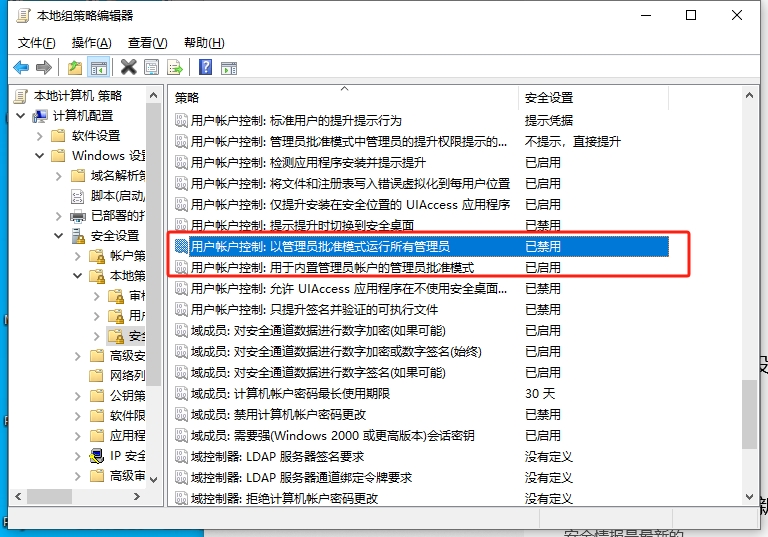The height and width of the screenshot is (537, 768).
Task: Expand the 软件限 tree node
Action: pos(78,416)
